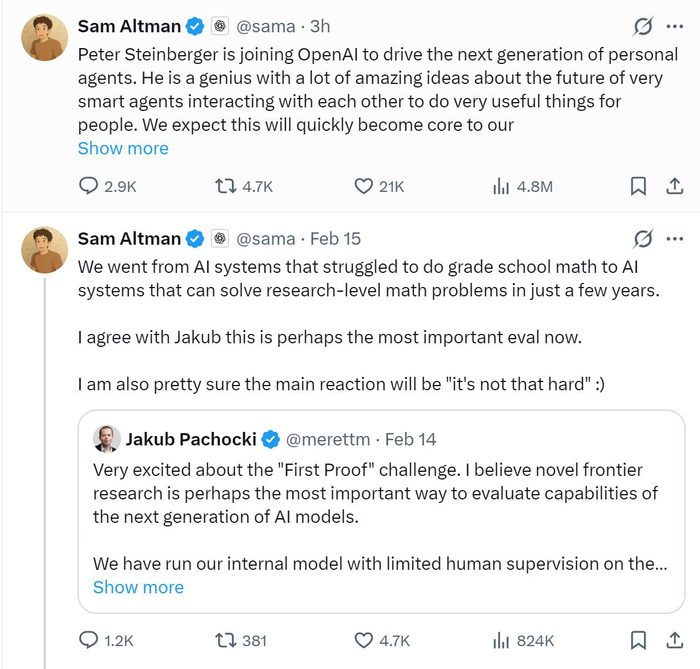Share the research-level math post

[x=674, y=640]
